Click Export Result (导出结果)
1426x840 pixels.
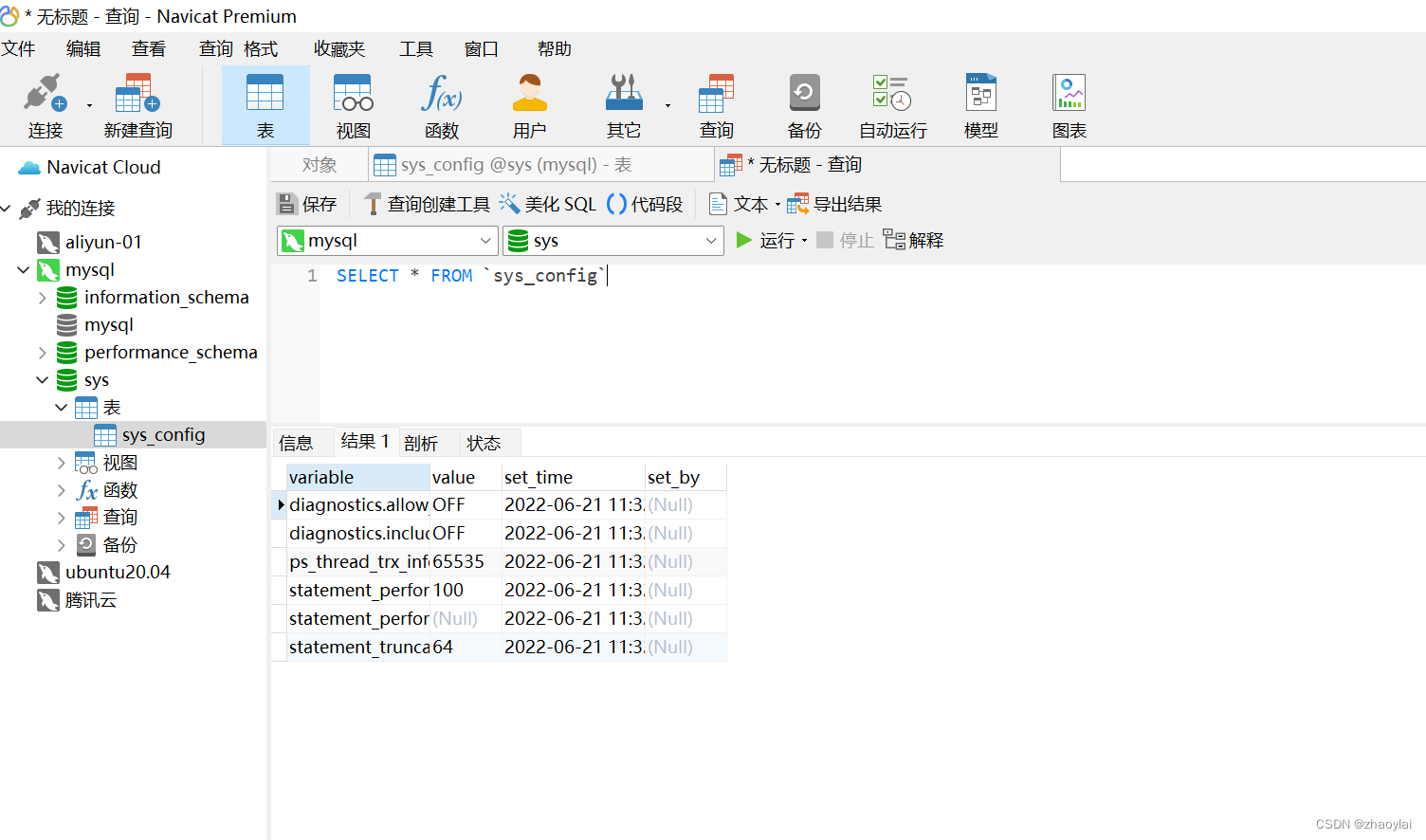coord(834,204)
